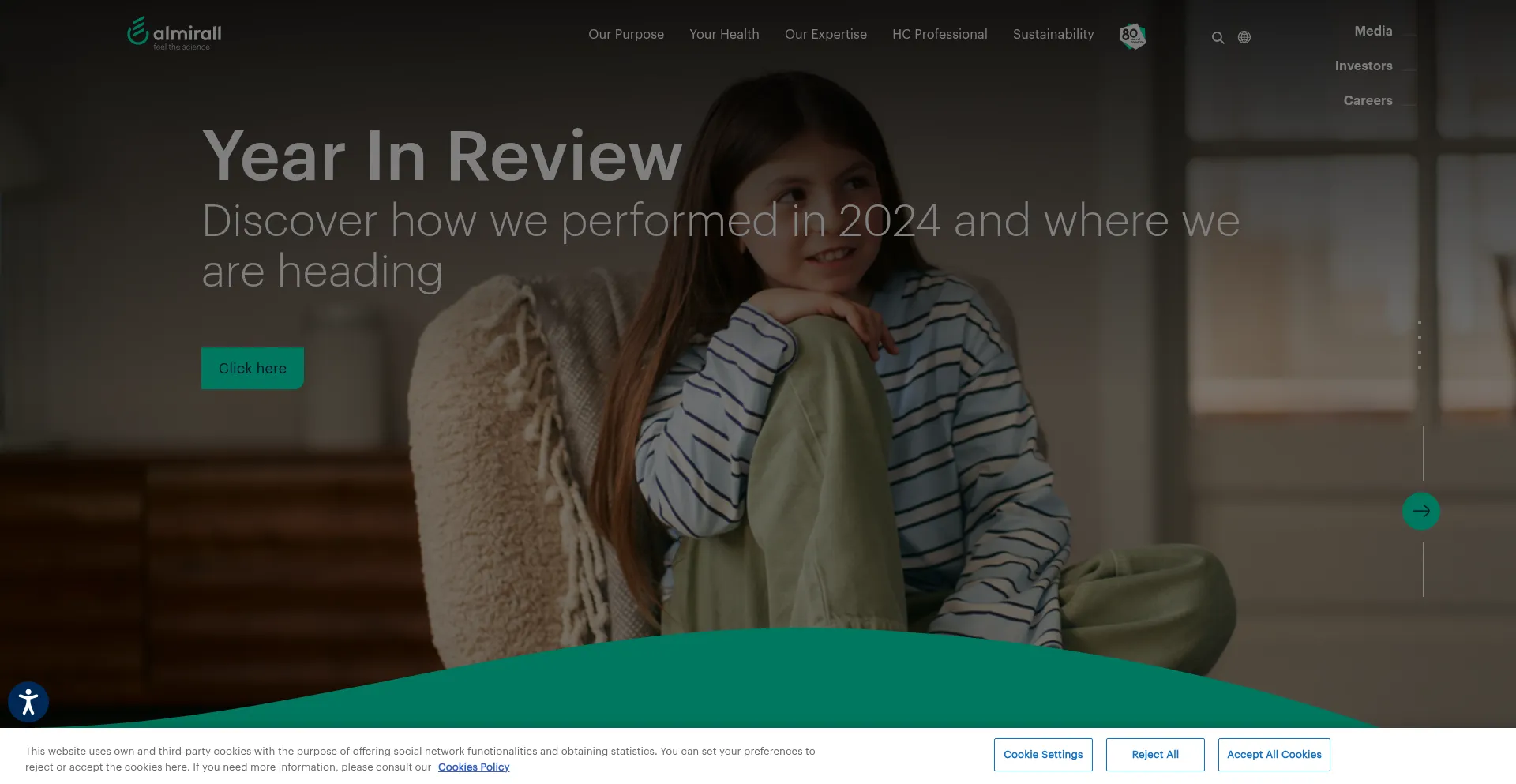Open the globe language selector

tap(1244, 37)
